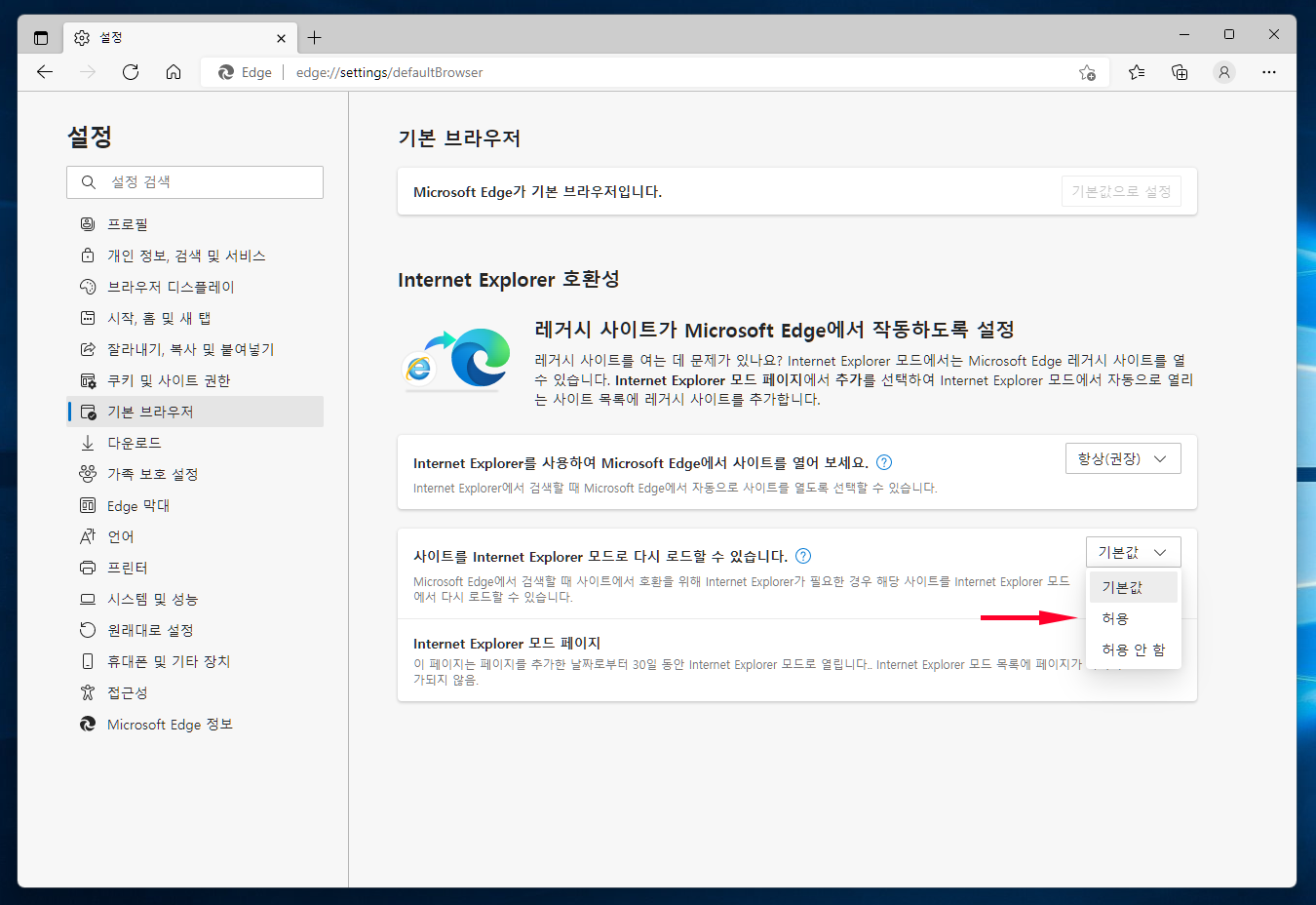The width and height of the screenshot is (1316, 905).
Task: Click the 브라우저 디스플레이 palette icon
Action: [x=88, y=287]
